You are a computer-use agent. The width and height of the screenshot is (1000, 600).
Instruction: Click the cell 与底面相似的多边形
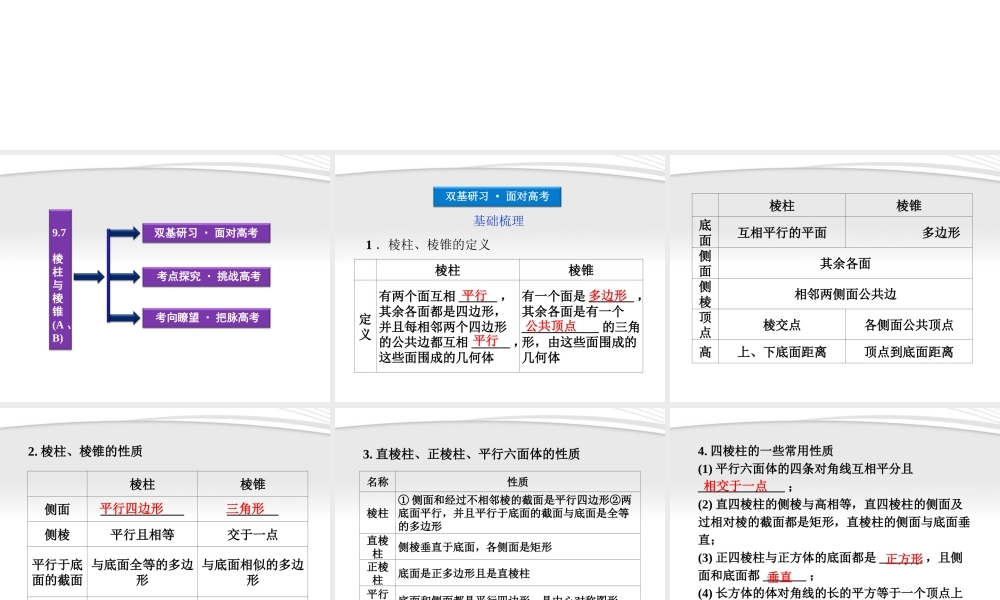tap(253, 572)
